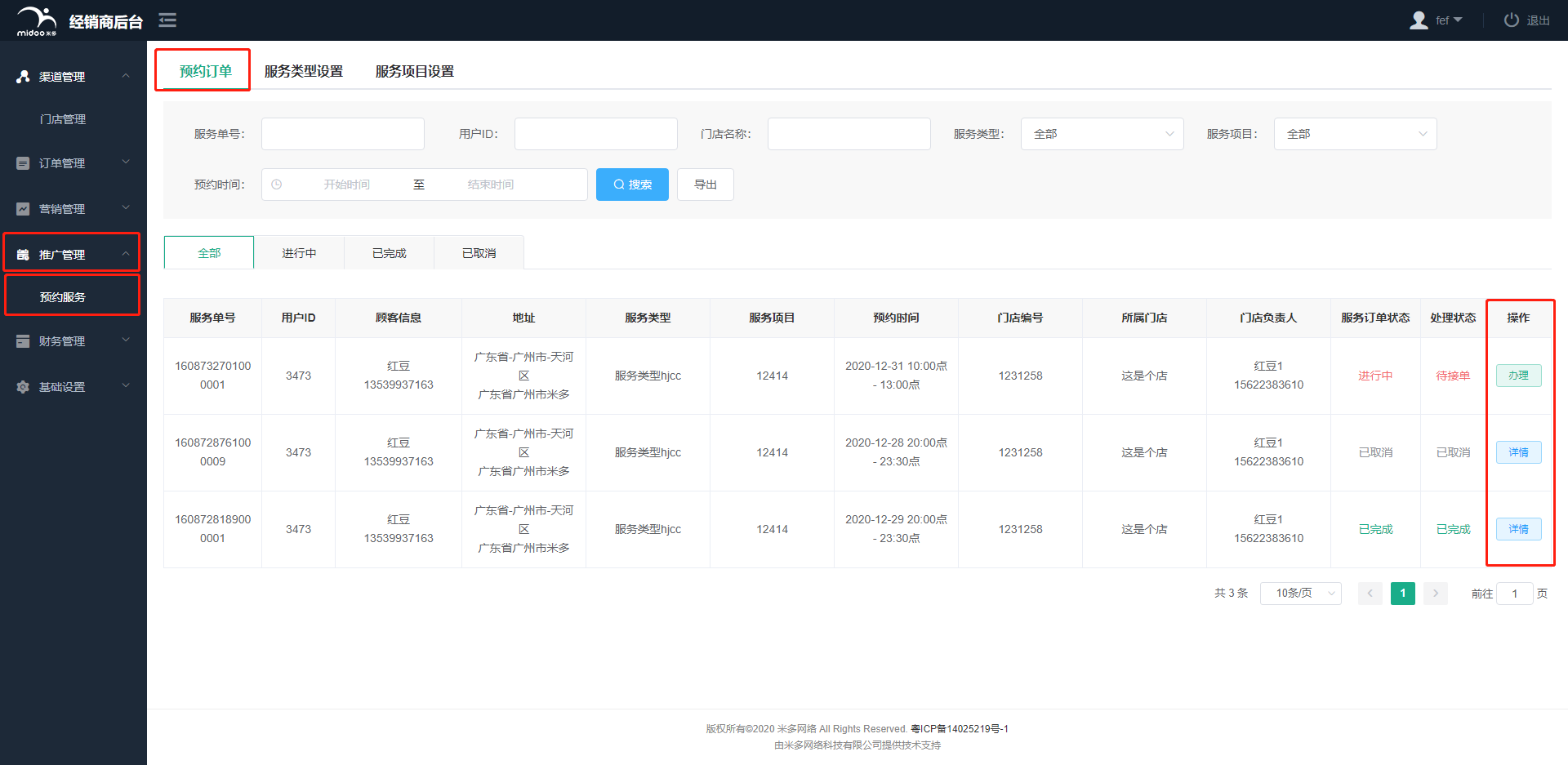Expand the 订单管理 menu chevron
This screenshot has height=765, width=1568.
126,162
